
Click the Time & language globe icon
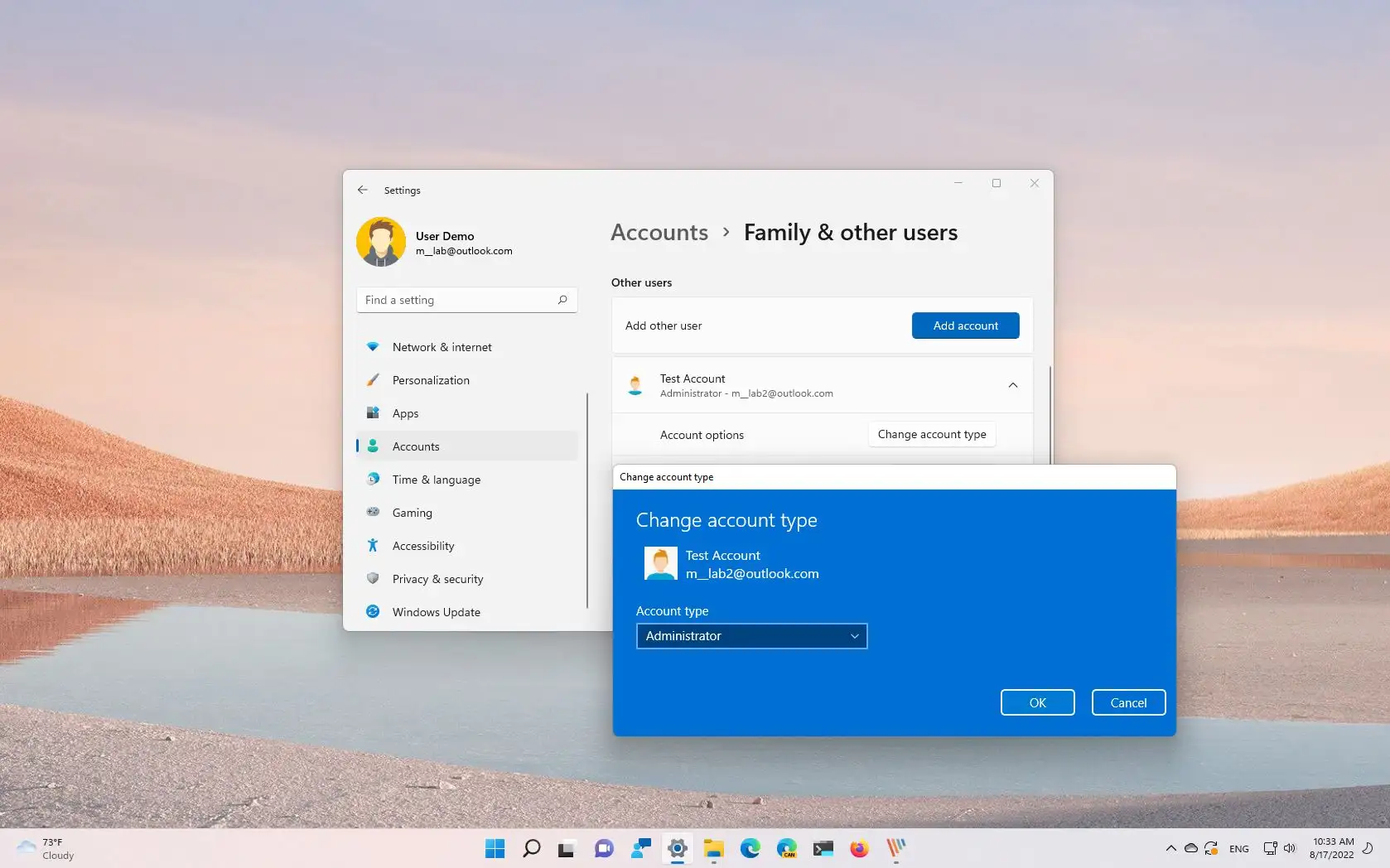(x=373, y=479)
